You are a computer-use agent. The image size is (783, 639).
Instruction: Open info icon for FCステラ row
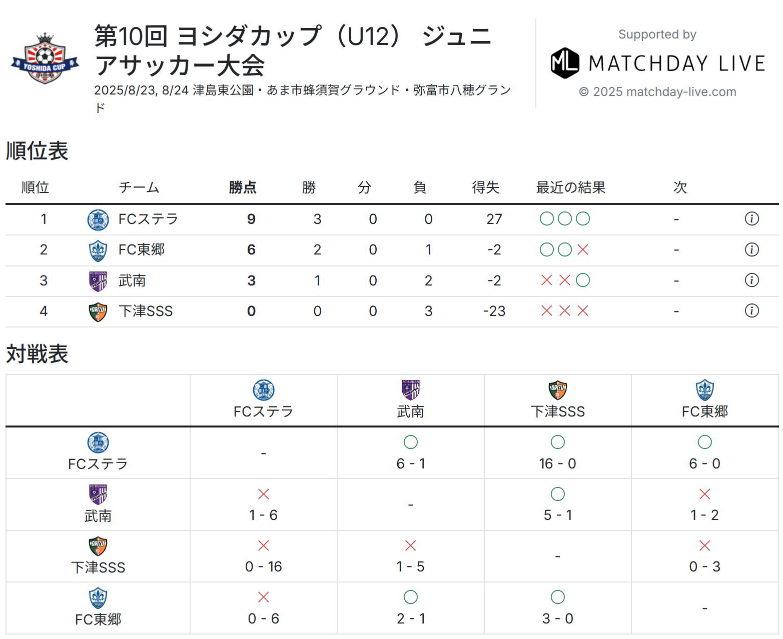(x=752, y=219)
